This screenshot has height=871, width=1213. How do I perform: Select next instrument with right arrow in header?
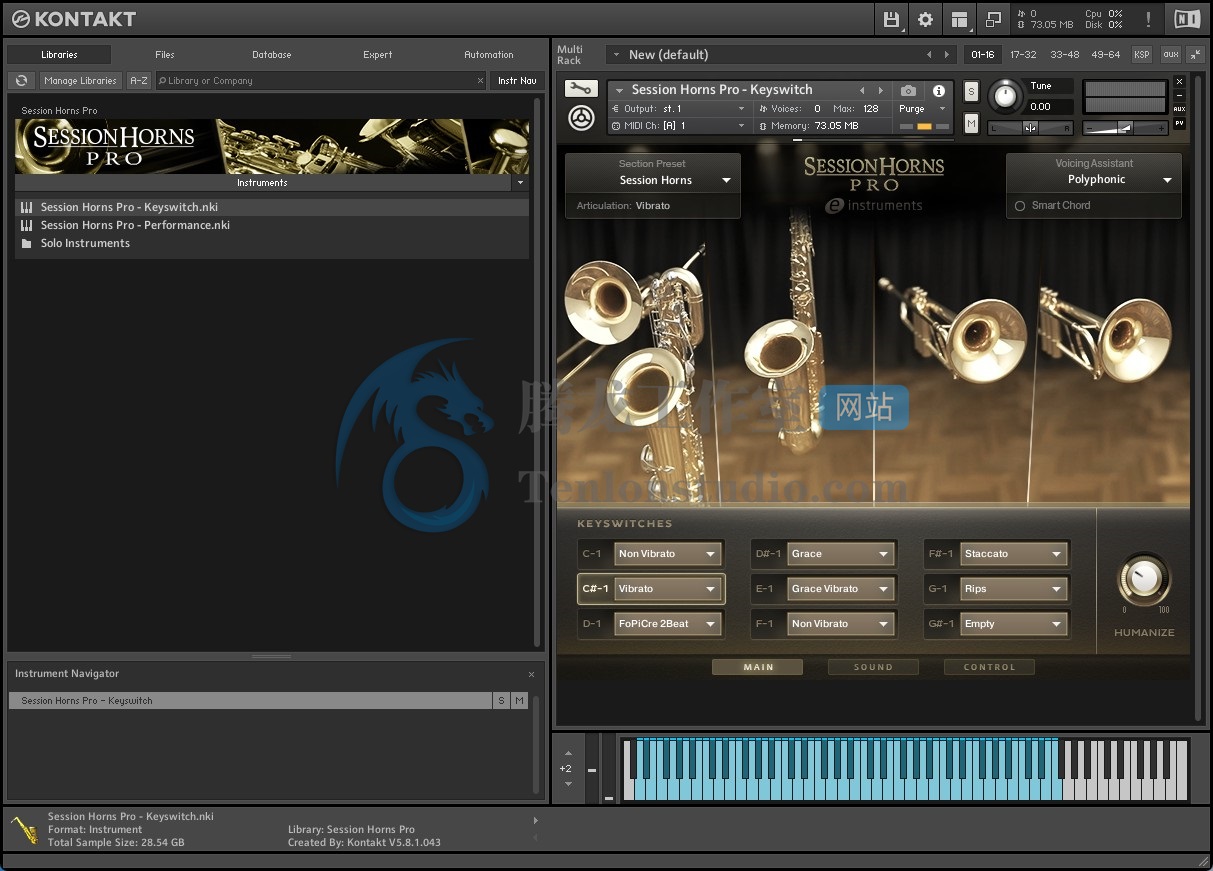click(x=880, y=90)
